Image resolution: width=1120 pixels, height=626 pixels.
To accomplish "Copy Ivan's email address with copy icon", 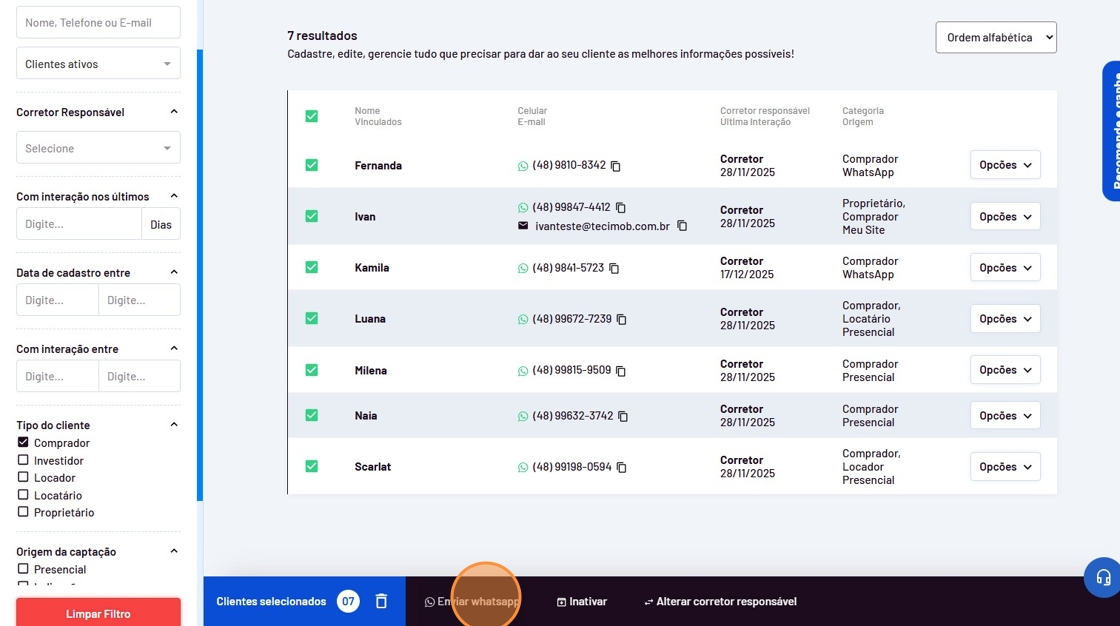I will (682, 226).
